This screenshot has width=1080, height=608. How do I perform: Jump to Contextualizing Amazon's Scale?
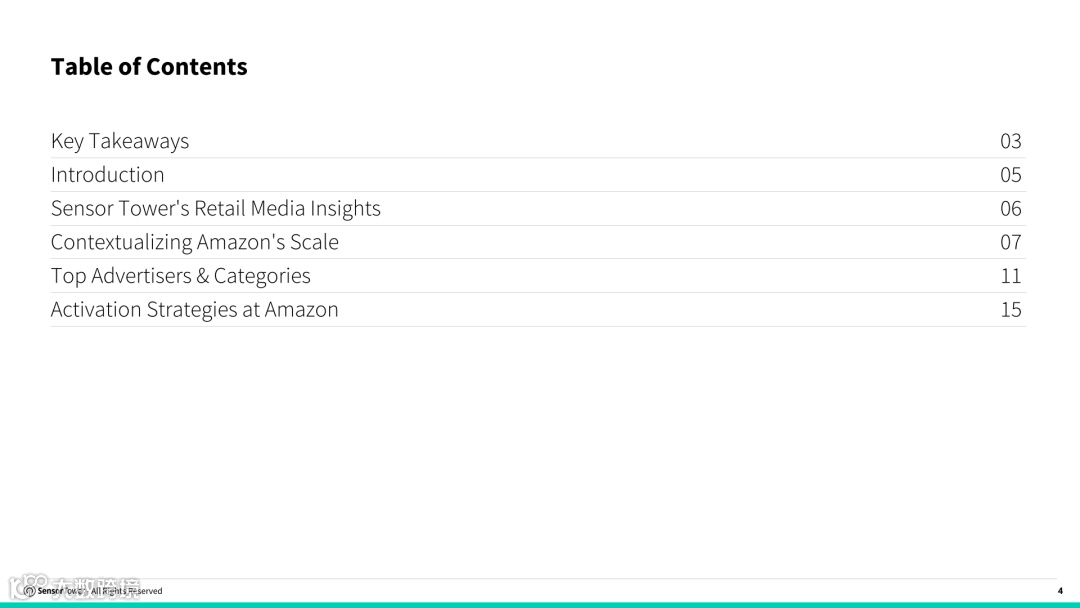195,242
